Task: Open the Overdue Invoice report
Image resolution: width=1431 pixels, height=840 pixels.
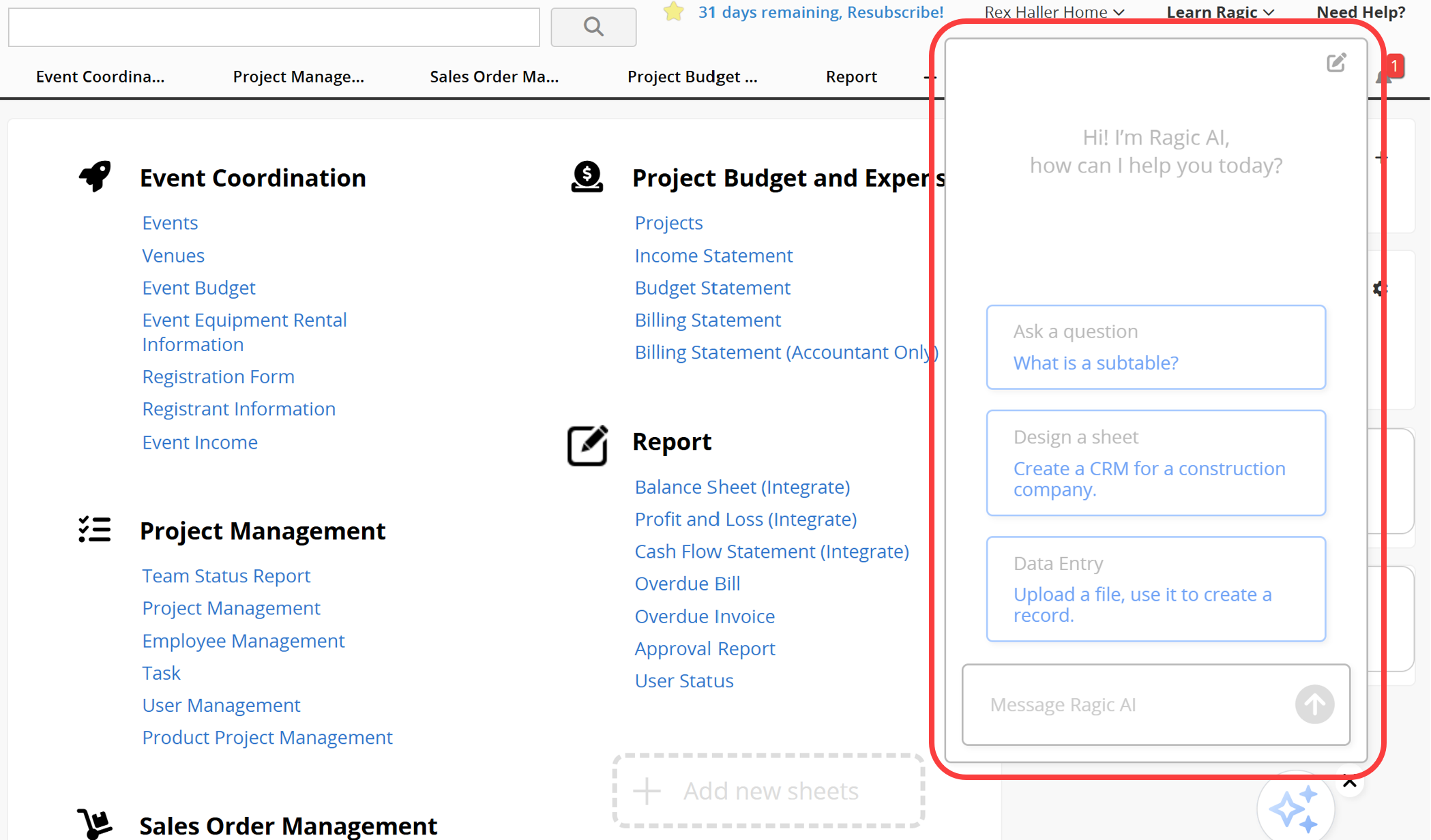Action: pos(705,616)
